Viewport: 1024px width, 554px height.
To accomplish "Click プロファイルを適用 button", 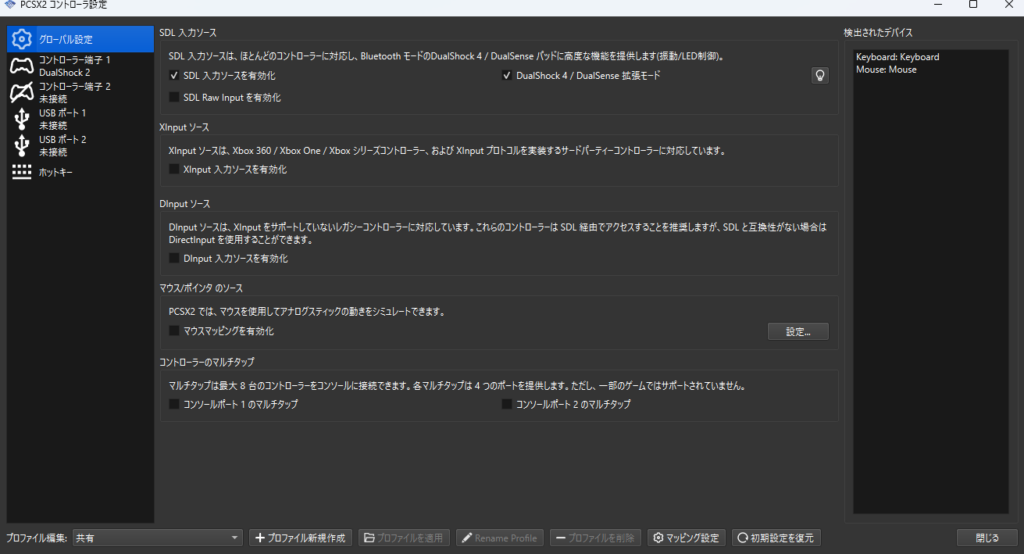I will click(404, 538).
